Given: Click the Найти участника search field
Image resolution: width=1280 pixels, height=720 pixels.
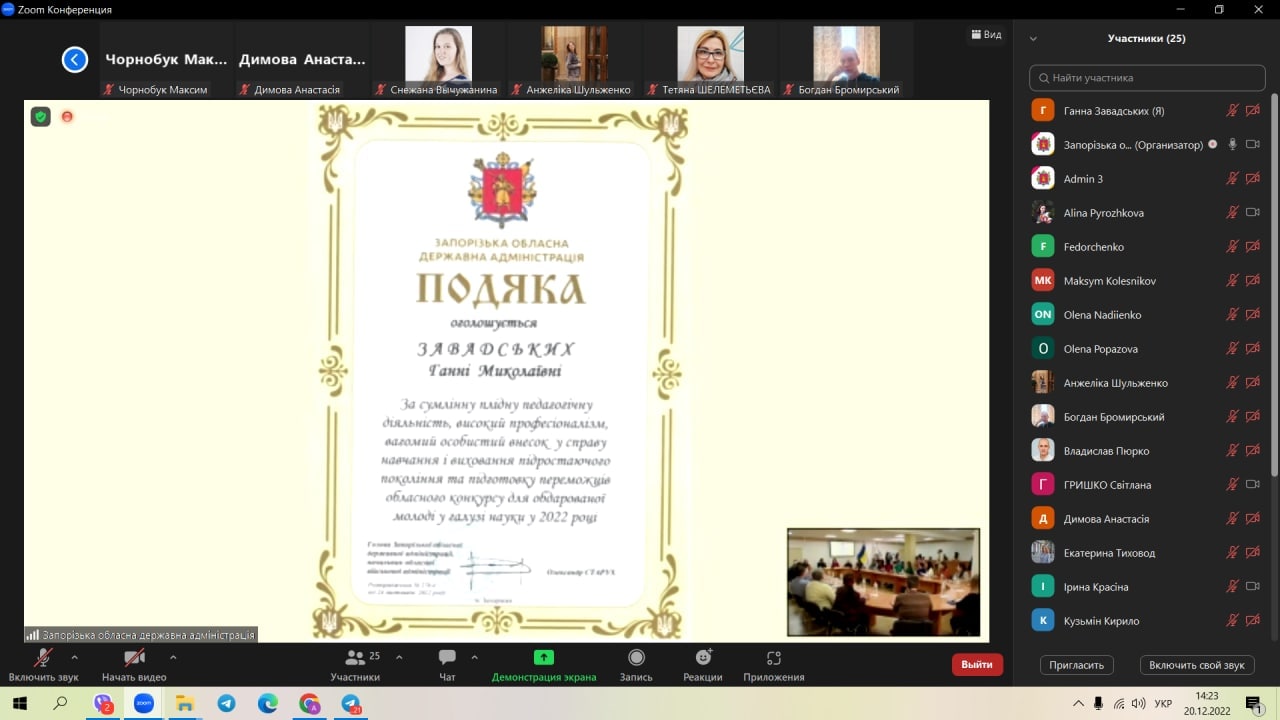Looking at the screenshot, I should point(1146,77).
